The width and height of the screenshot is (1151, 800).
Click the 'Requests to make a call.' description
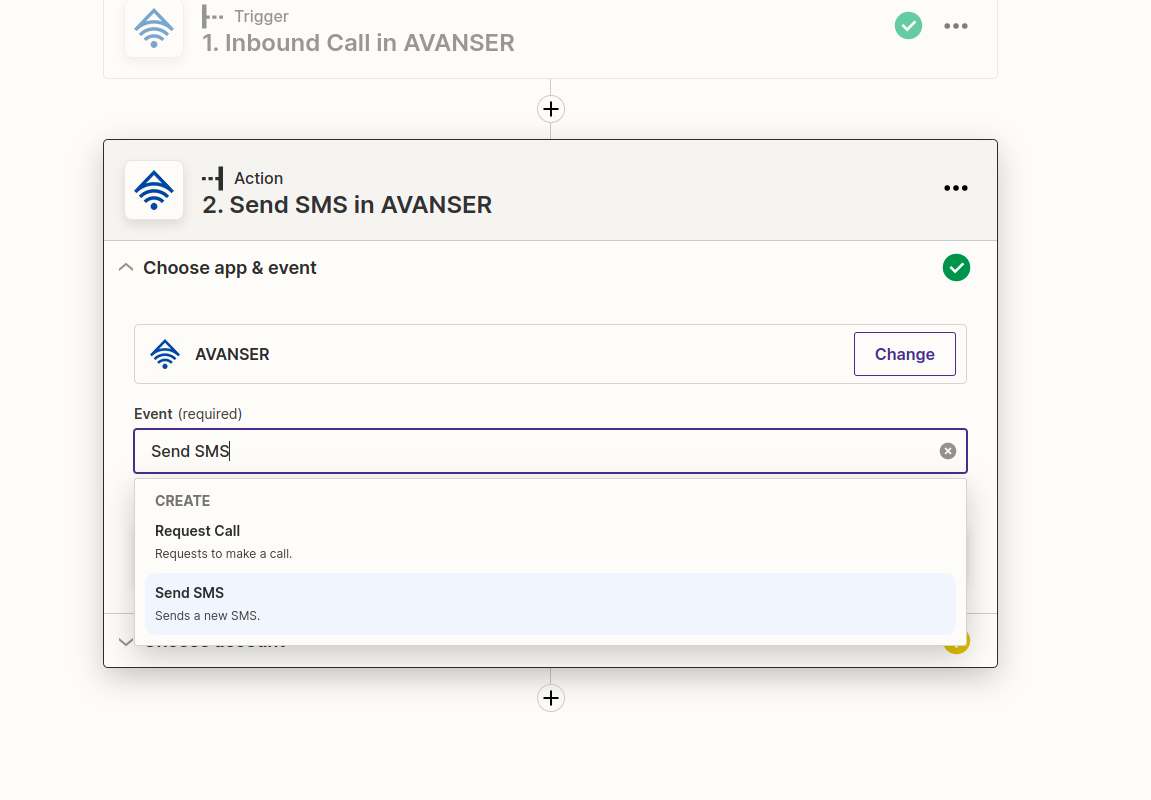coord(223,554)
